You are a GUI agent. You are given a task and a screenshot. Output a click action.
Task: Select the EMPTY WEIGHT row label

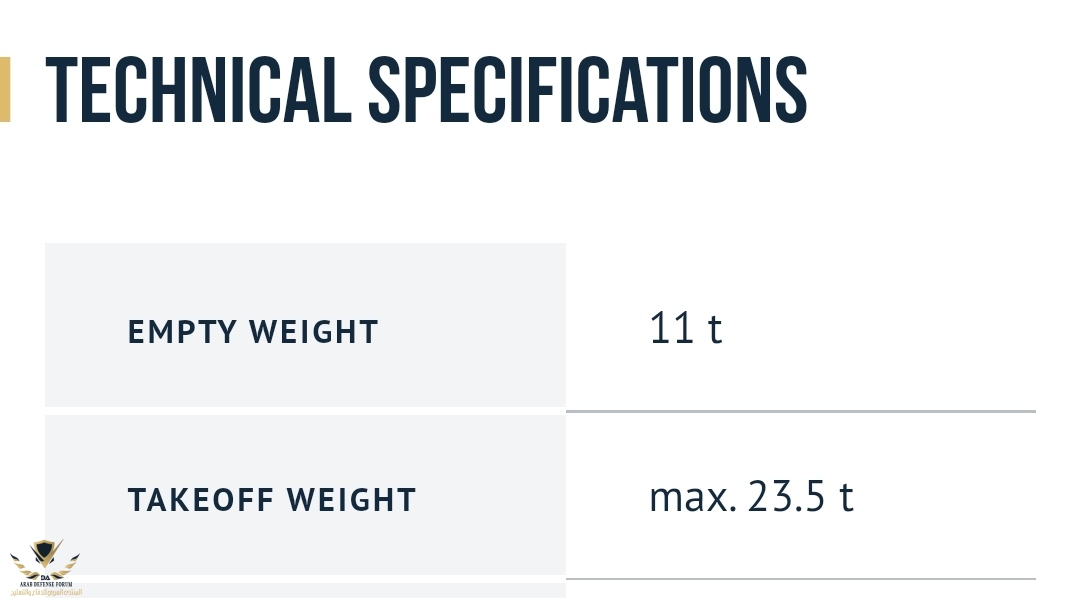[253, 332]
